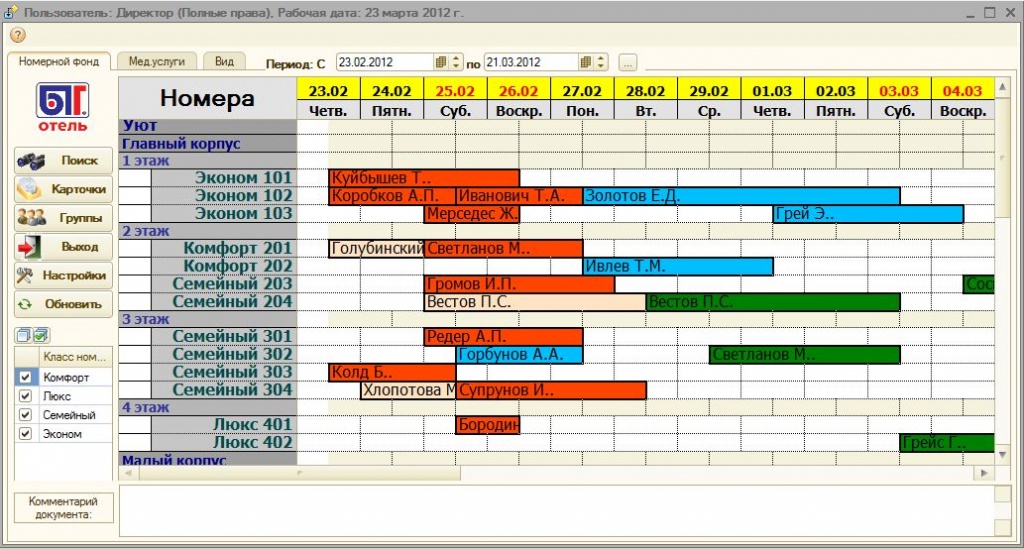Toggle the Семейный room class checkbox
The width and height of the screenshot is (1024, 549).
(x=25, y=415)
